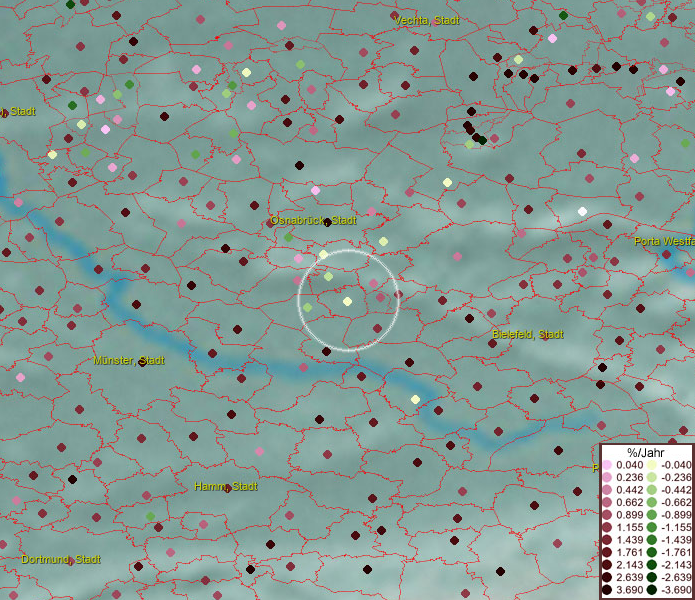The width and height of the screenshot is (695, 600).
Task: Click the Porta Westfalica label at right edge
Action: click(x=663, y=241)
